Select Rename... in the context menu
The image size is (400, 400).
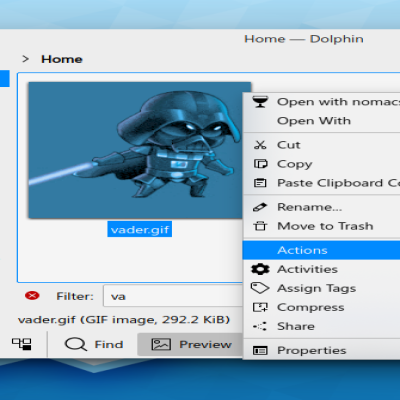(322, 207)
